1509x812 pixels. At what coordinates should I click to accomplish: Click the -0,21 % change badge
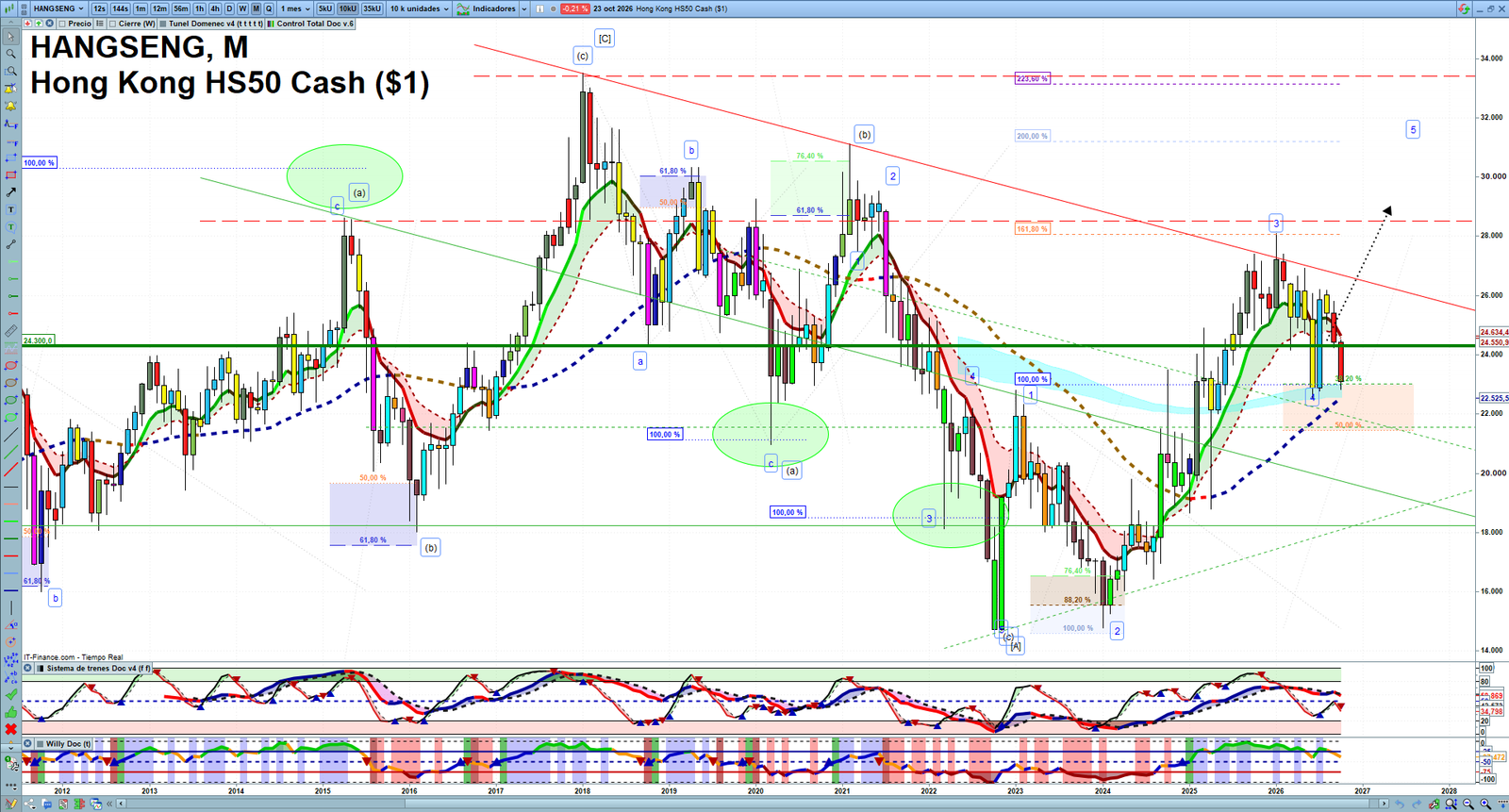575,8
